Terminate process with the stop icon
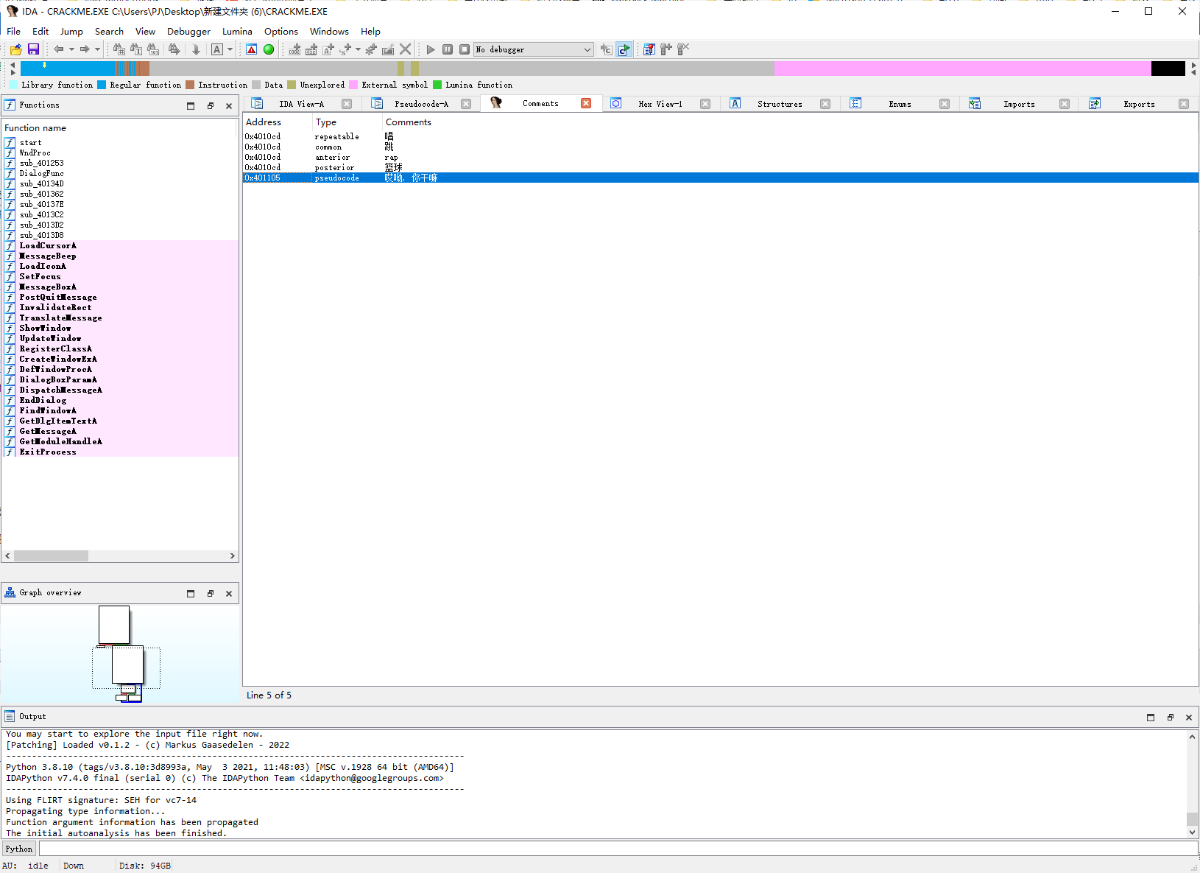This screenshot has width=1200, height=873. 464,49
